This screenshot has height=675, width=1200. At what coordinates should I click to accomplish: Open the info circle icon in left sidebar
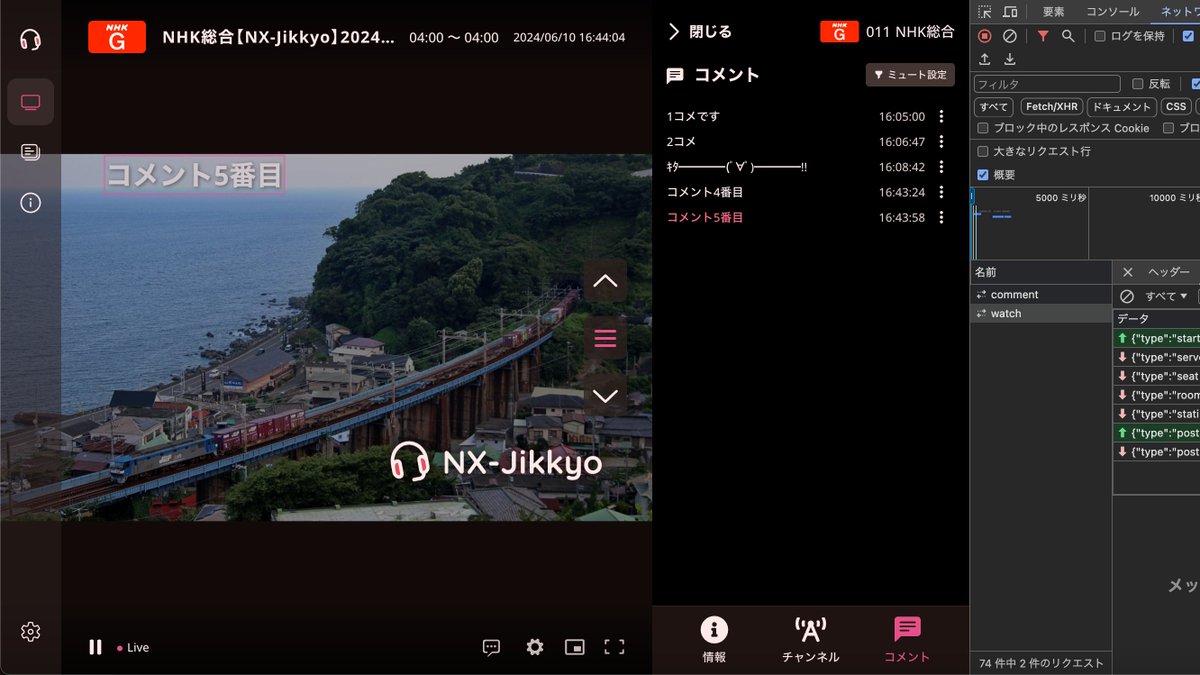pos(30,203)
